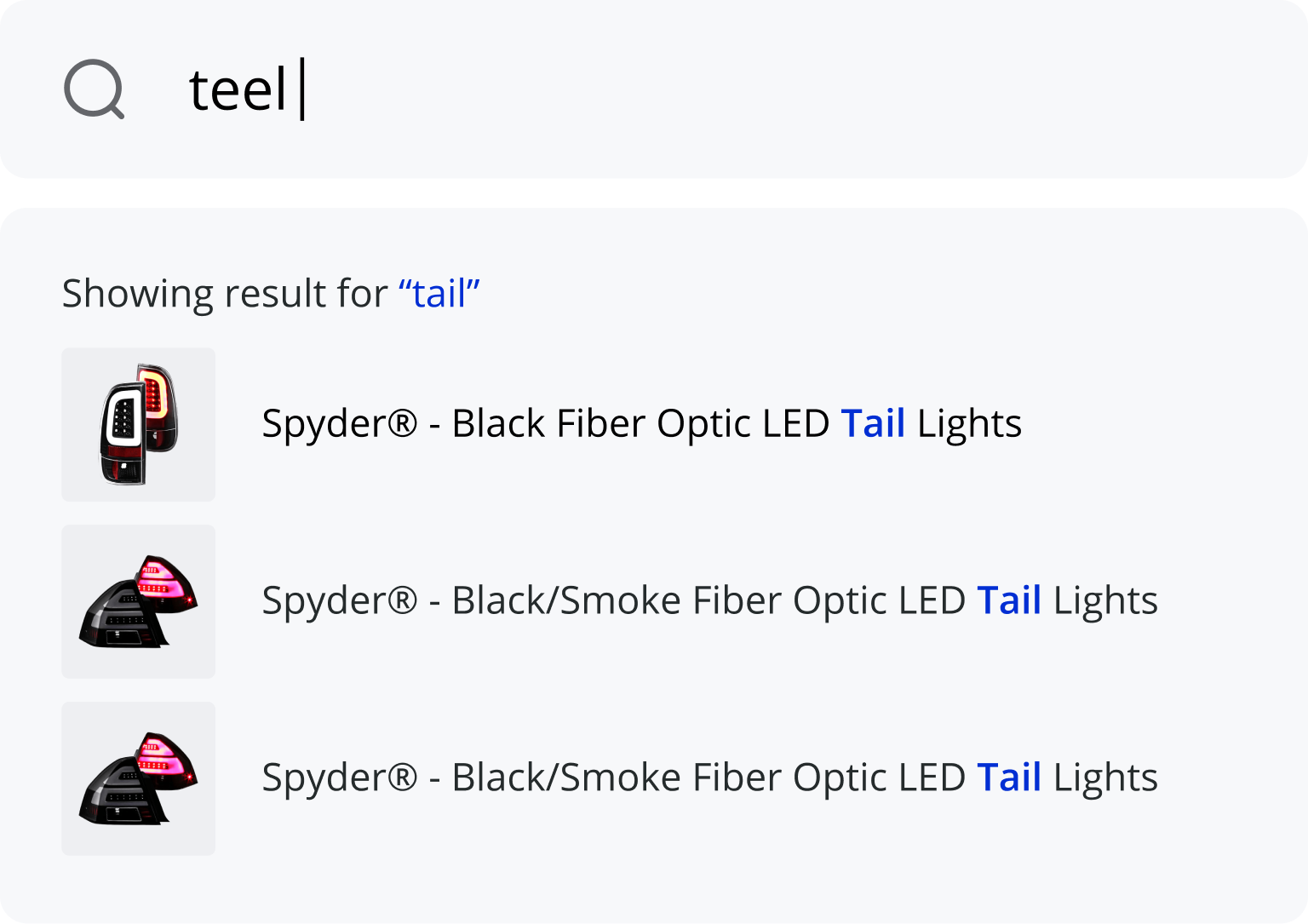Select the second Black/Smoke Fiber Optic result title
The width and height of the screenshot is (1308, 924).
click(708, 600)
